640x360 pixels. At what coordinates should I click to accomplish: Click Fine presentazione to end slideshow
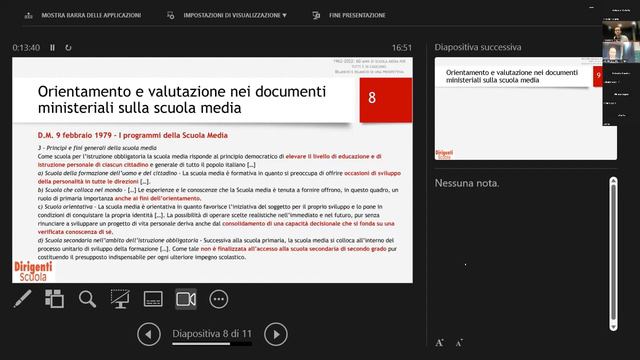click(357, 15)
